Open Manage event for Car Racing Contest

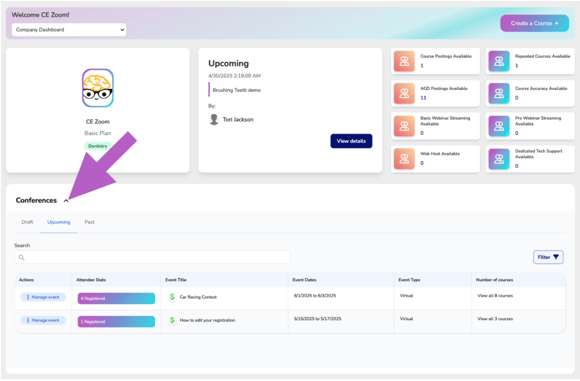(43, 297)
